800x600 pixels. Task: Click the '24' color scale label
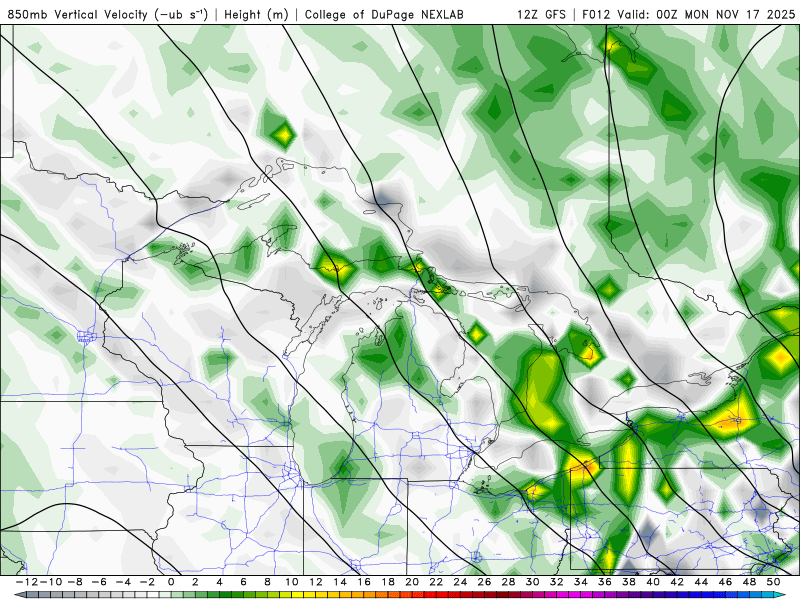[x=460, y=582]
